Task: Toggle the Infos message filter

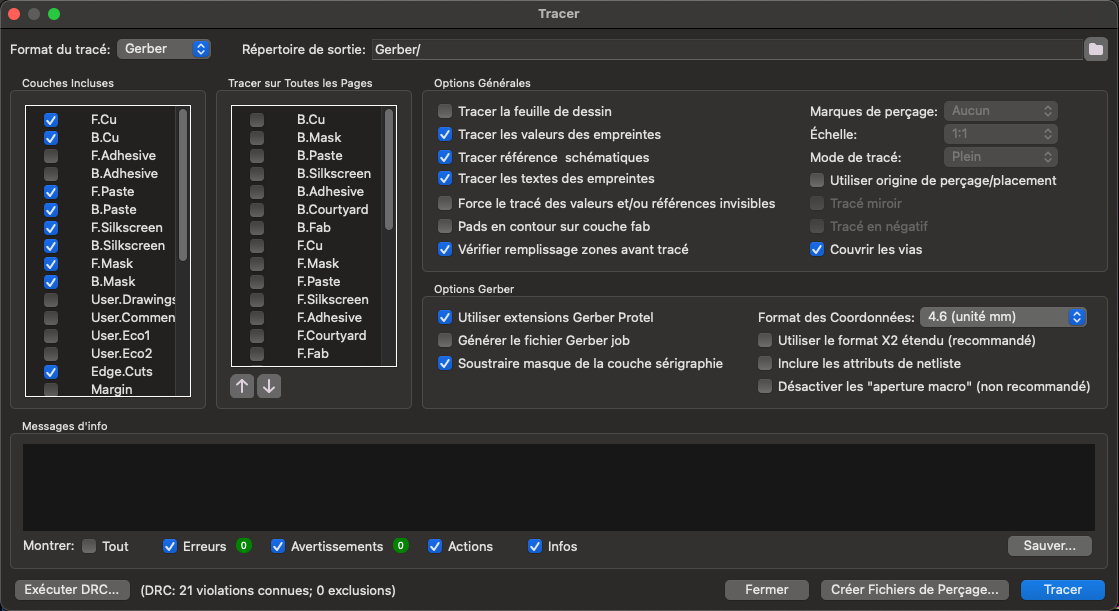Action: click(535, 546)
